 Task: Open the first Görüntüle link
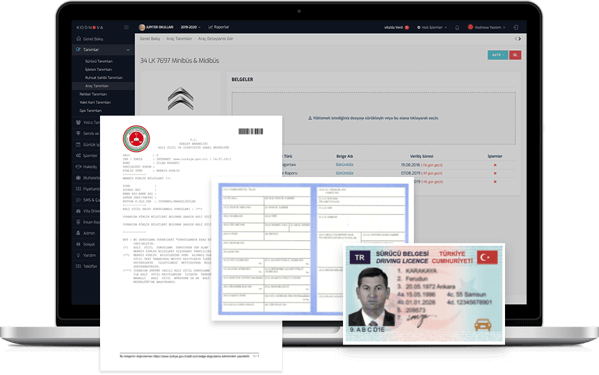pyautogui.click(x=345, y=165)
